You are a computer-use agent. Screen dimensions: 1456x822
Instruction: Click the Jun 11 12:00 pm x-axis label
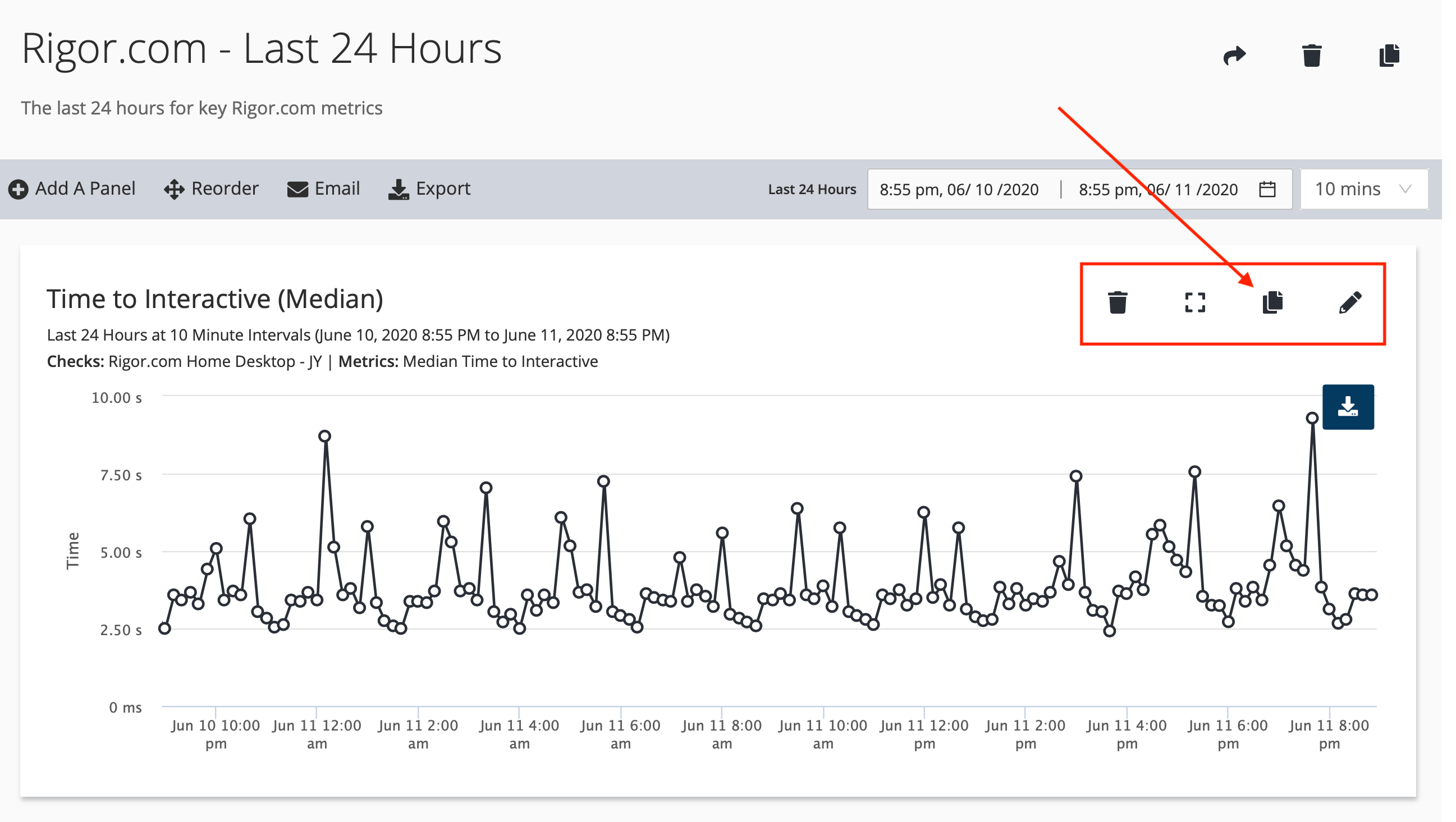923,734
